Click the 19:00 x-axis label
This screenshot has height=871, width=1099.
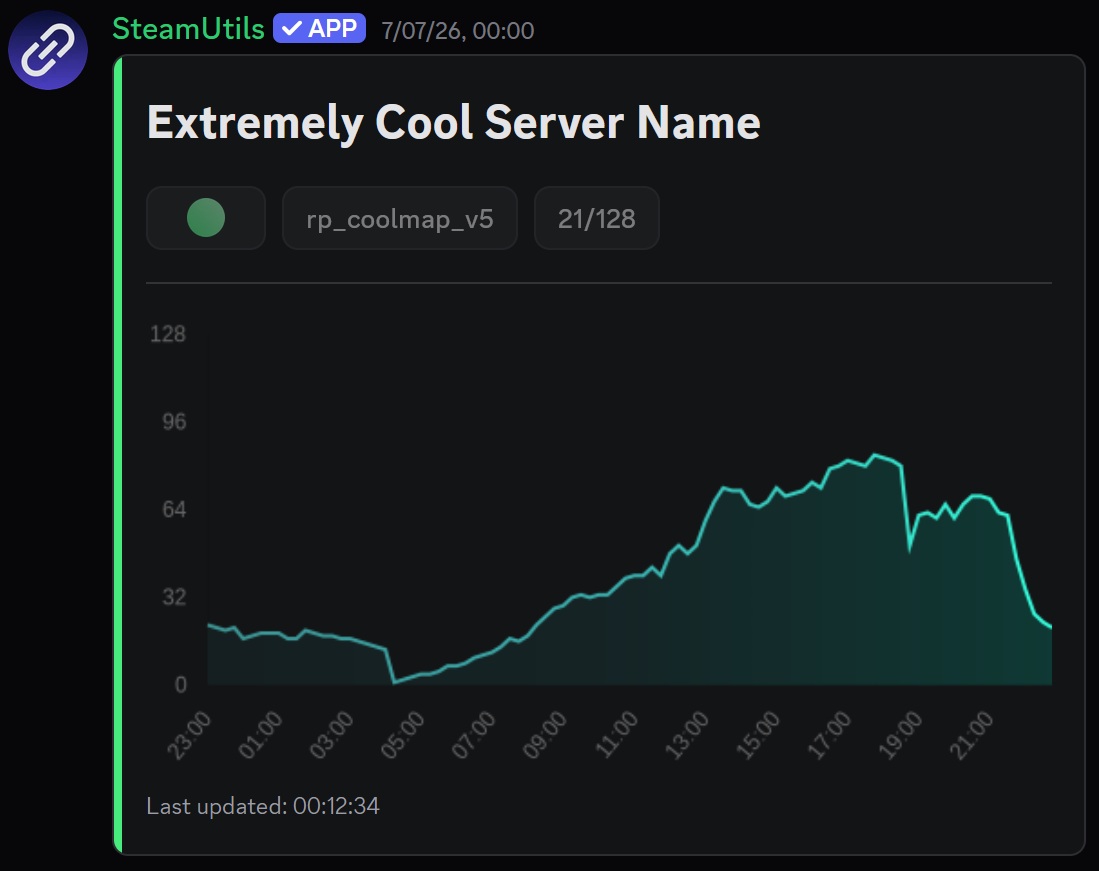click(900, 735)
